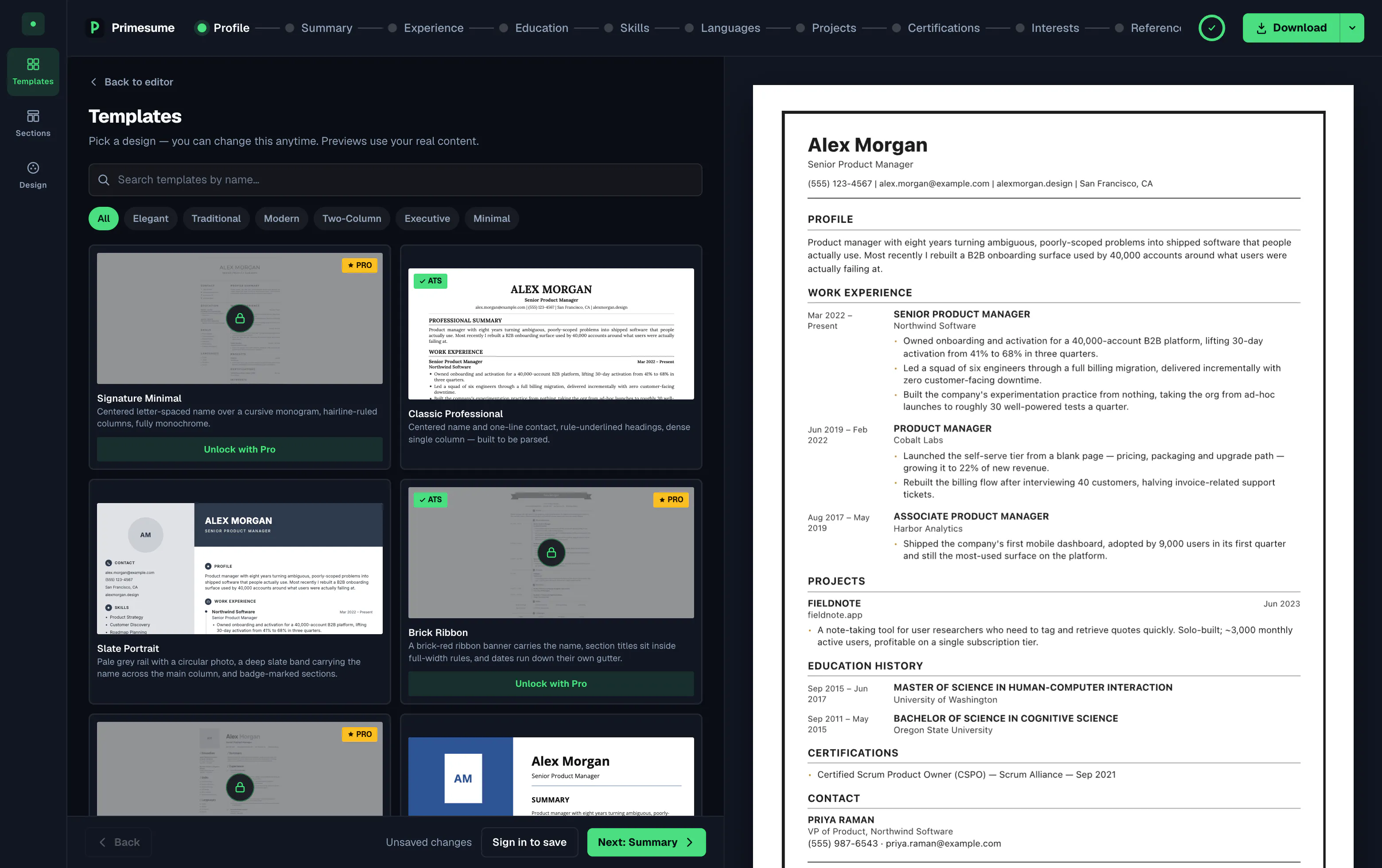This screenshot has height=868, width=1382.
Task: Click the Harbor Analytics company line in preview
Action: pos(928,529)
